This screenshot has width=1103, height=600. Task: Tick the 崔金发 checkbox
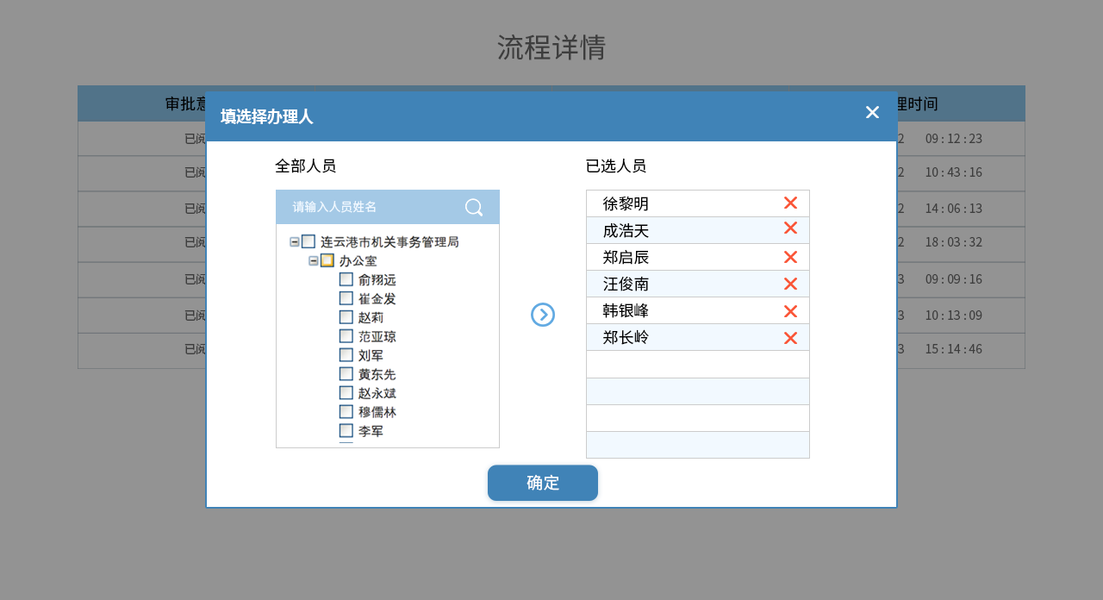(346, 298)
